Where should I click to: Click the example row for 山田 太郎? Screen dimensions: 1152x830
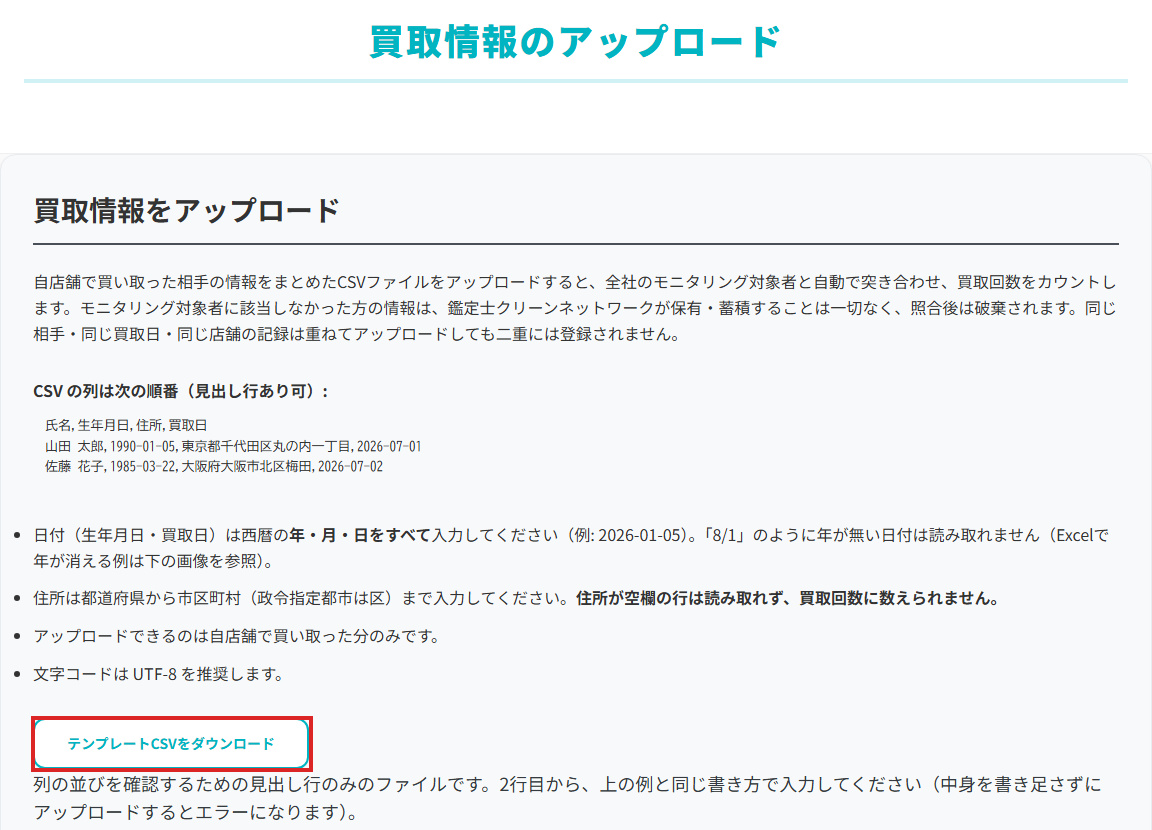(x=233, y=446)
